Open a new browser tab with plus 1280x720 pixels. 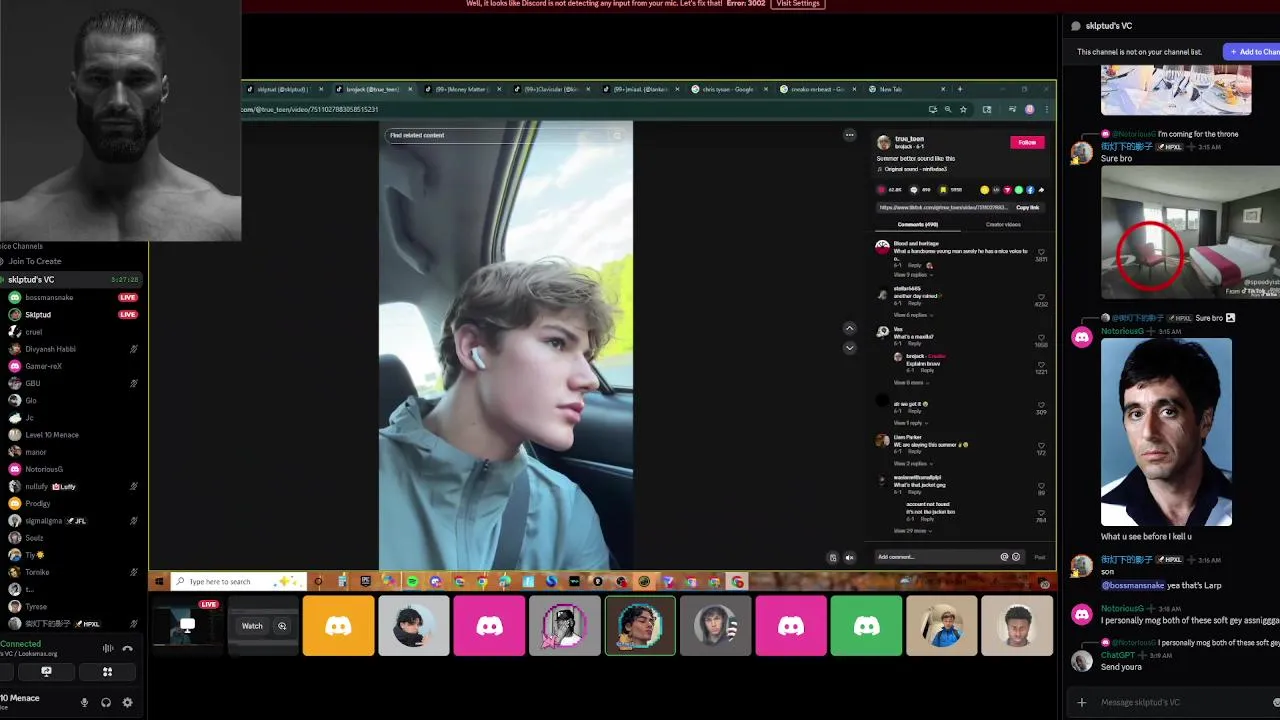[x=960, y=89]
